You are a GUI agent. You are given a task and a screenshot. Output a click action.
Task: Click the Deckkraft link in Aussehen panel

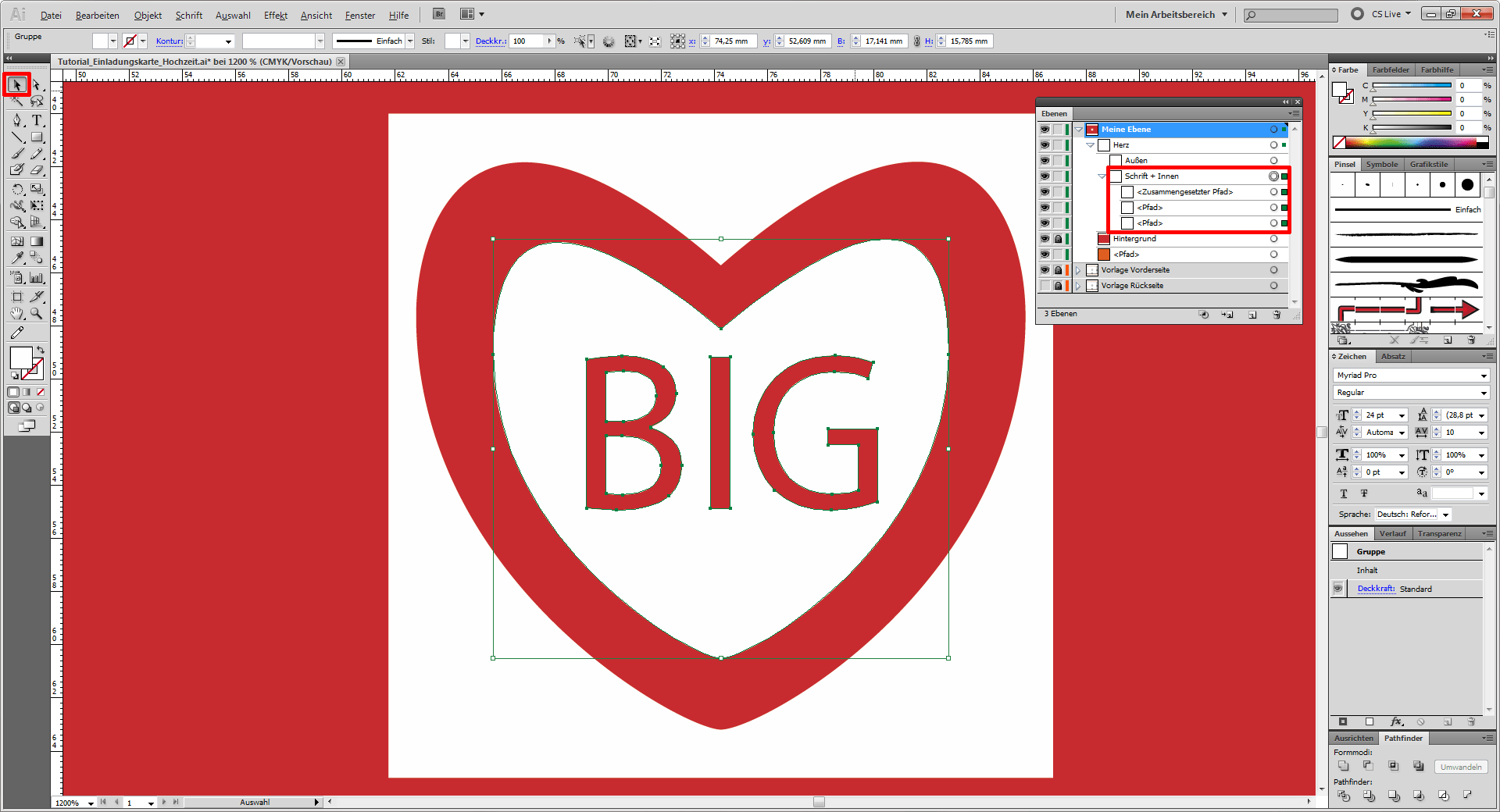[x=1376, y=589]
